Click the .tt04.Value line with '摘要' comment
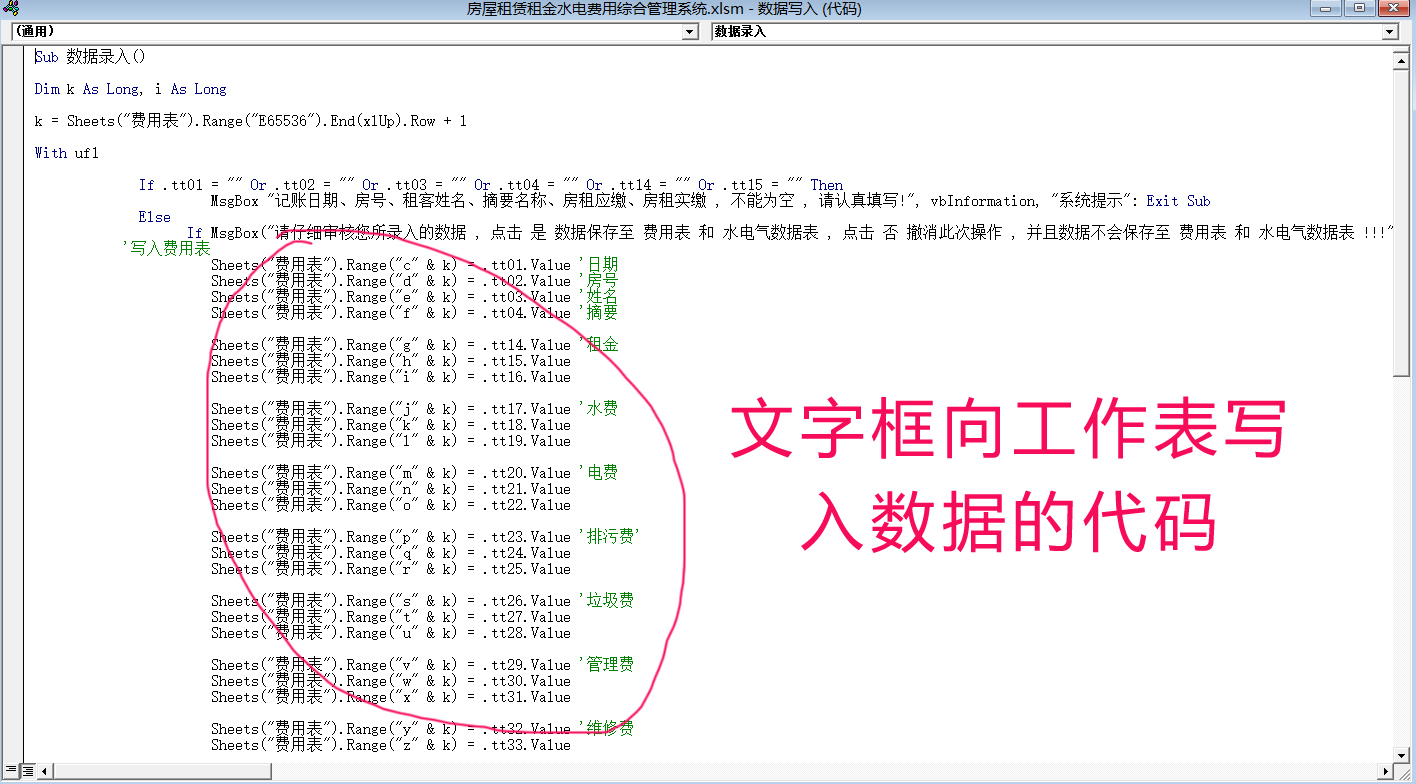This screenshot has width=1416, height=784. tap(415, 313)
